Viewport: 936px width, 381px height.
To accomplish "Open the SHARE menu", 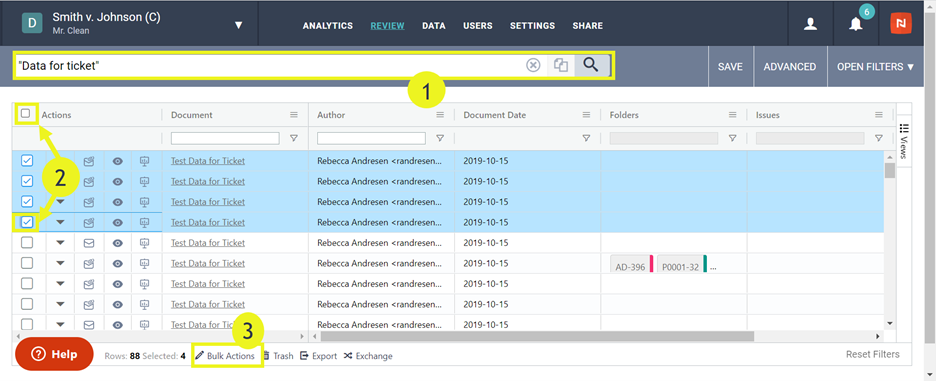I will pyautogui.click(x=587, y=26).
